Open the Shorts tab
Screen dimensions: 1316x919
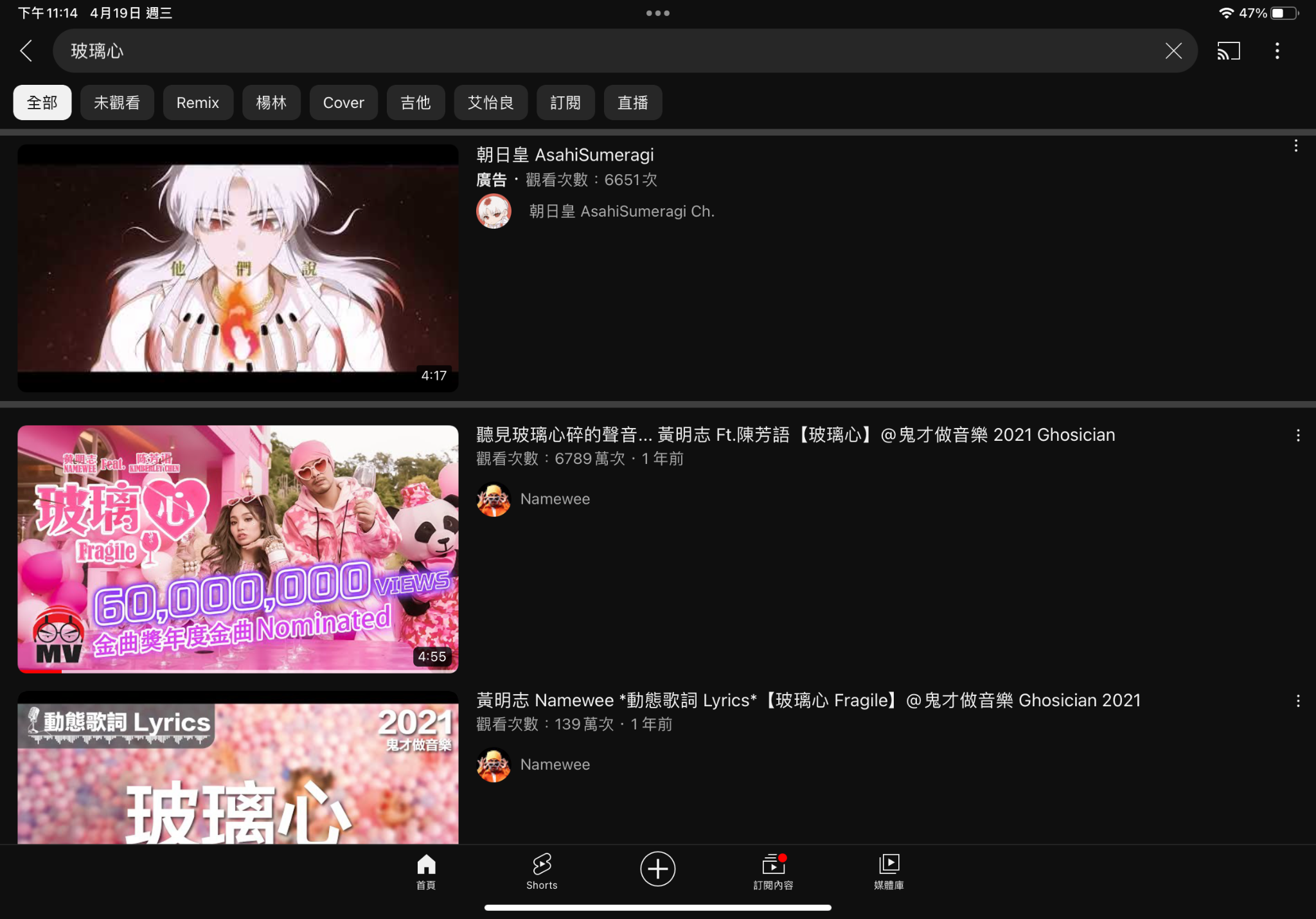pyautogui.click(x=542, y=872)
